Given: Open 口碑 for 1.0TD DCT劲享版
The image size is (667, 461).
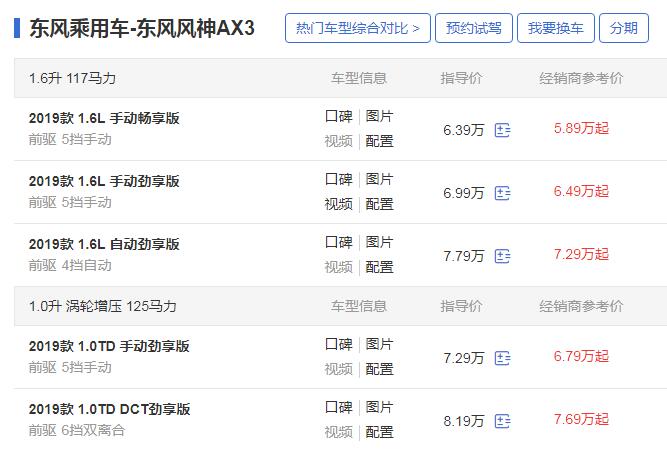Looking at the screenshot, I should tap(339, 407).
